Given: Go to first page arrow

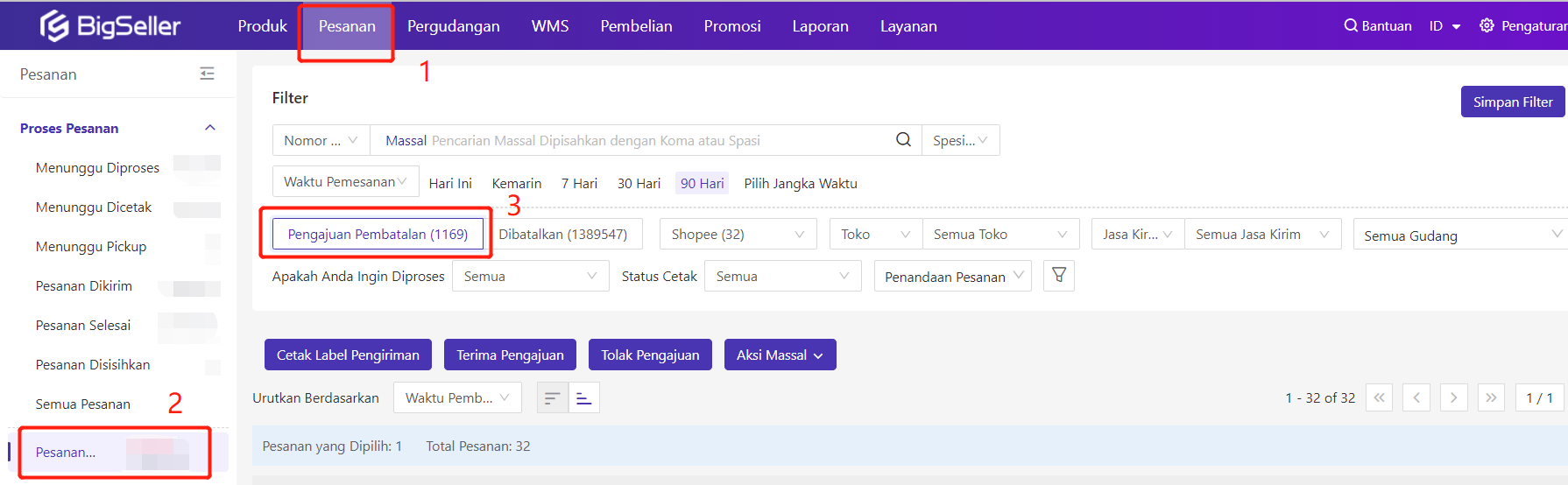Looking at the screenshot, I should pyautogui.click(x=1379, y=398).
